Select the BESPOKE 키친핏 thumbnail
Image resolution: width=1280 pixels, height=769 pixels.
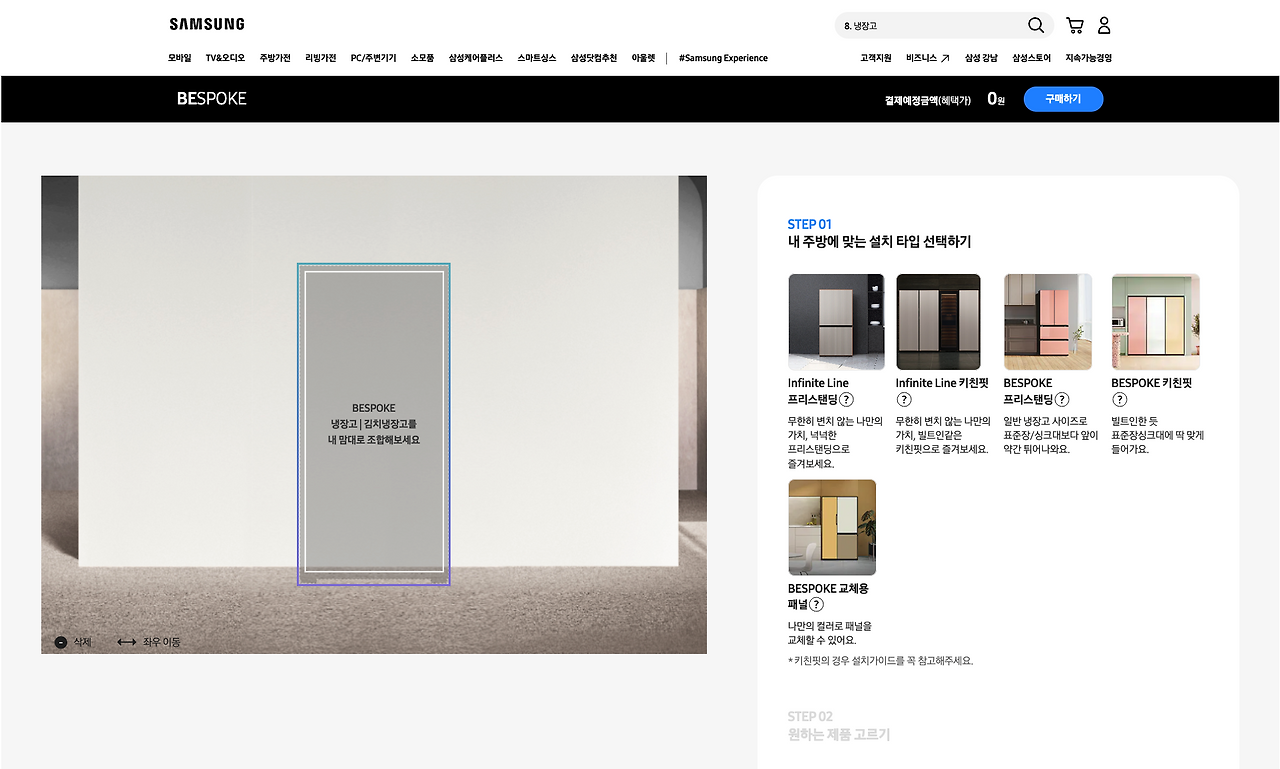pos(1156,322)
